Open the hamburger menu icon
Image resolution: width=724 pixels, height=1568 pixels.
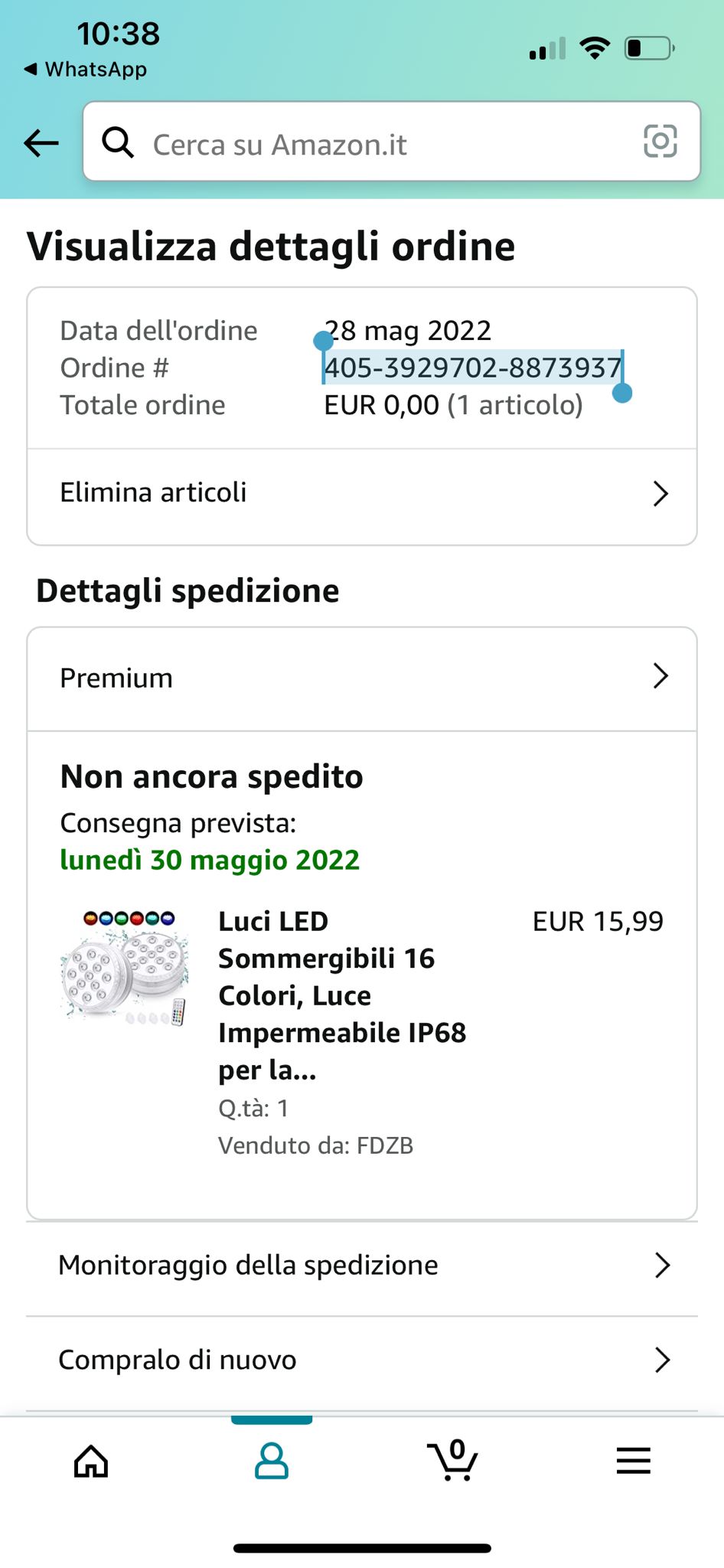(x=633, y=1461)
